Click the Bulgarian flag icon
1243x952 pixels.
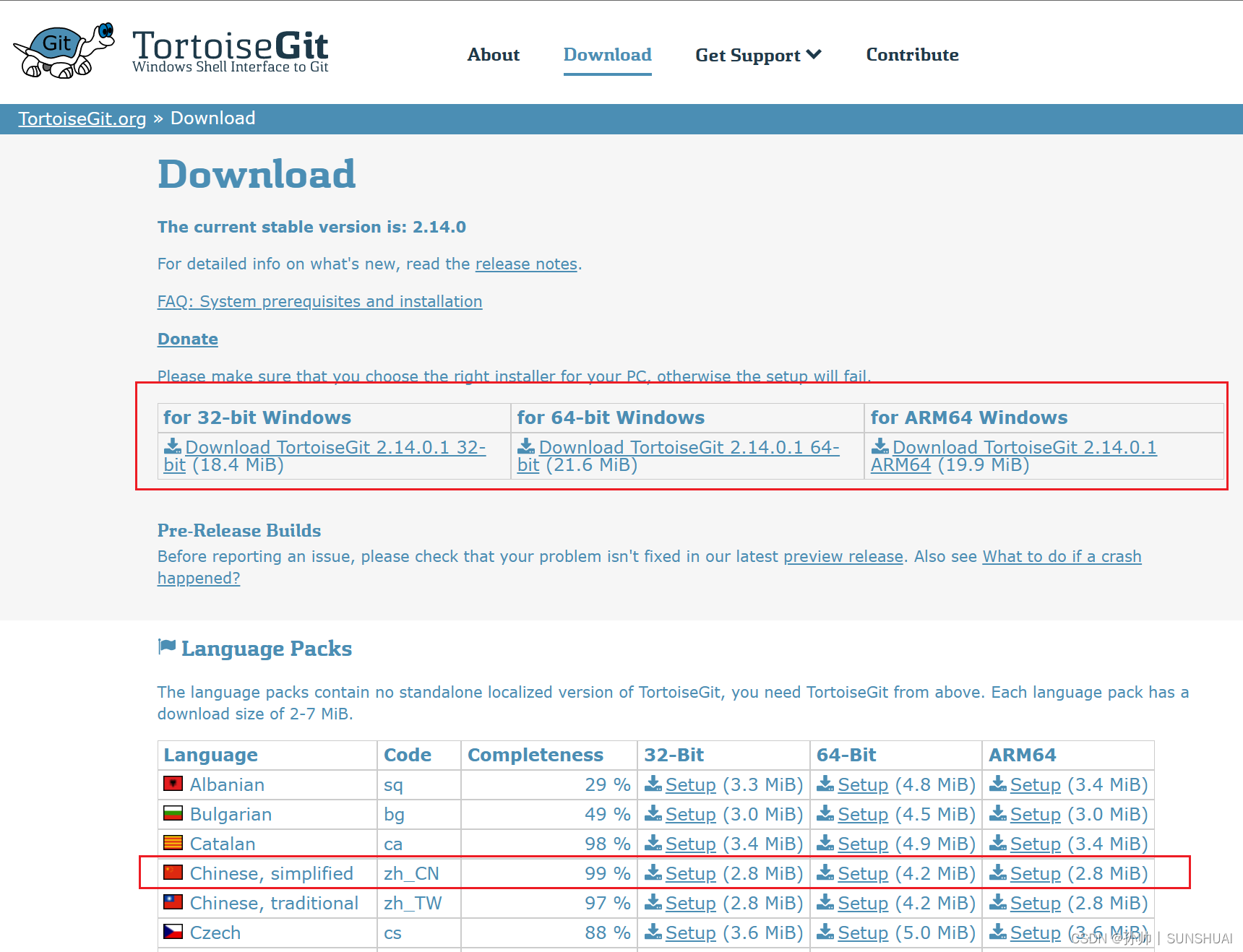173,813
